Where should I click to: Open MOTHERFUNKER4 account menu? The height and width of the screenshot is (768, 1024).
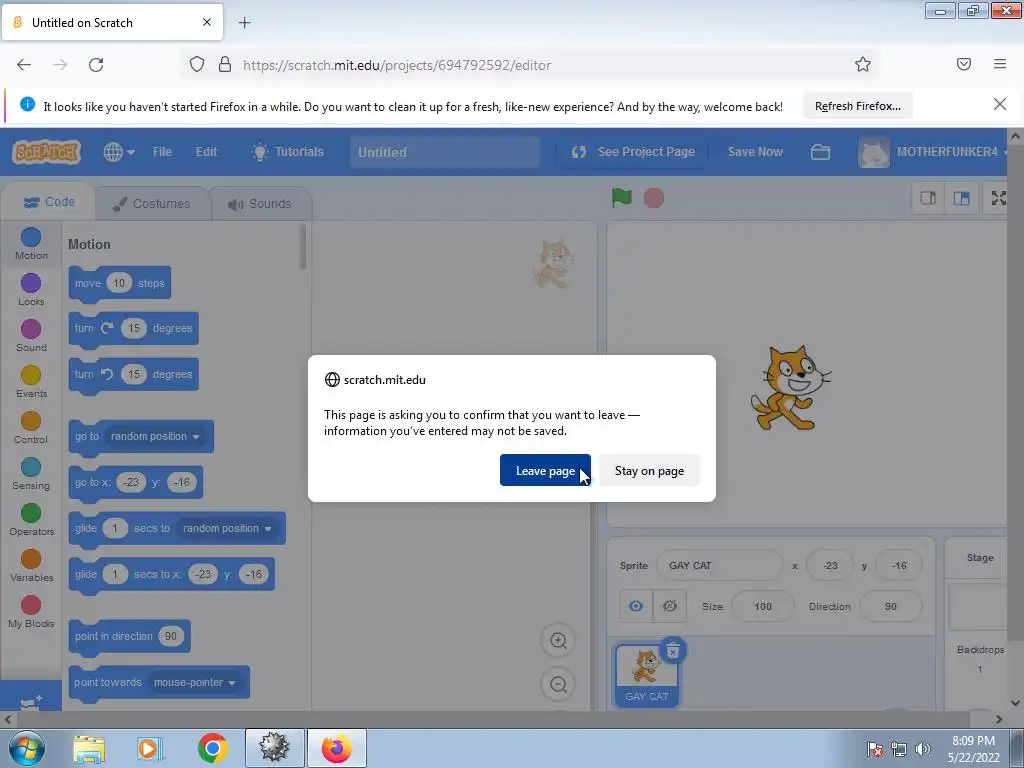pyautogui.click(x=934, y=152)
